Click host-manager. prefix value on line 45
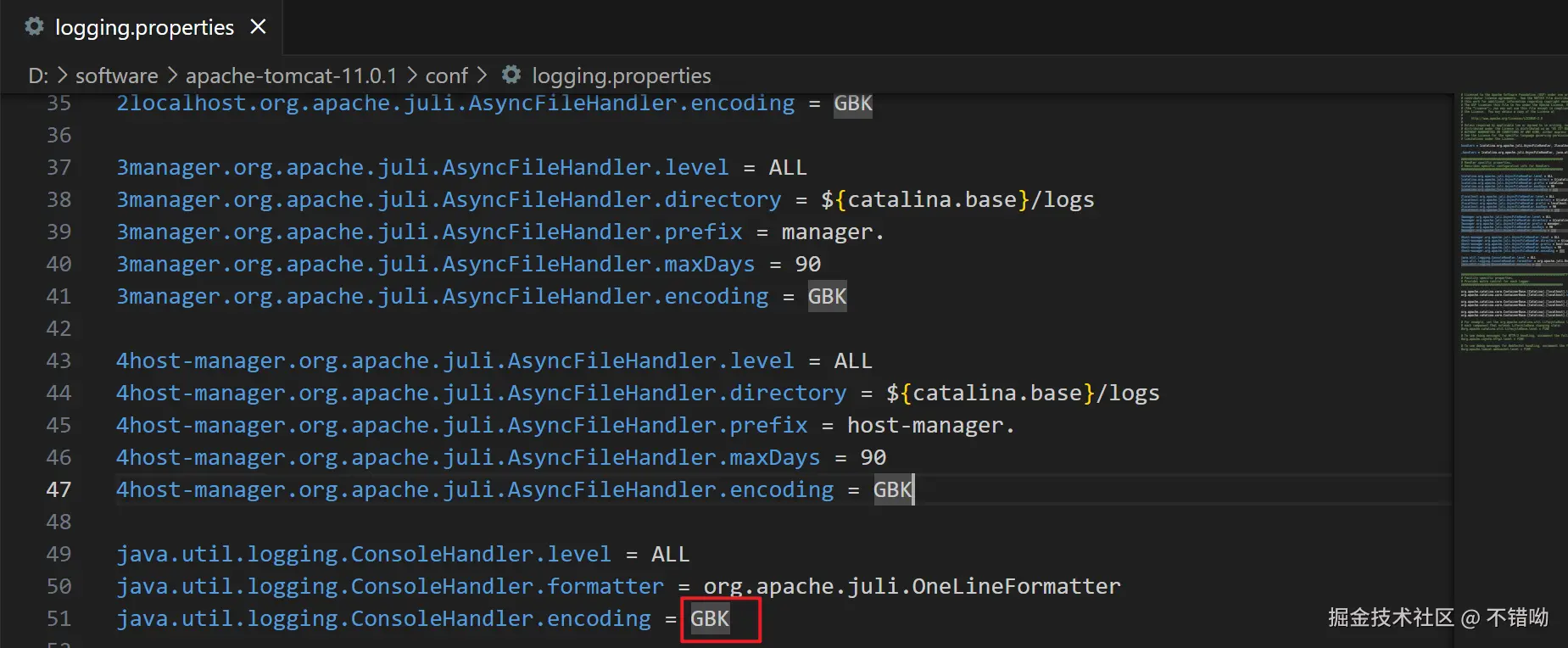 coord(931,425)
